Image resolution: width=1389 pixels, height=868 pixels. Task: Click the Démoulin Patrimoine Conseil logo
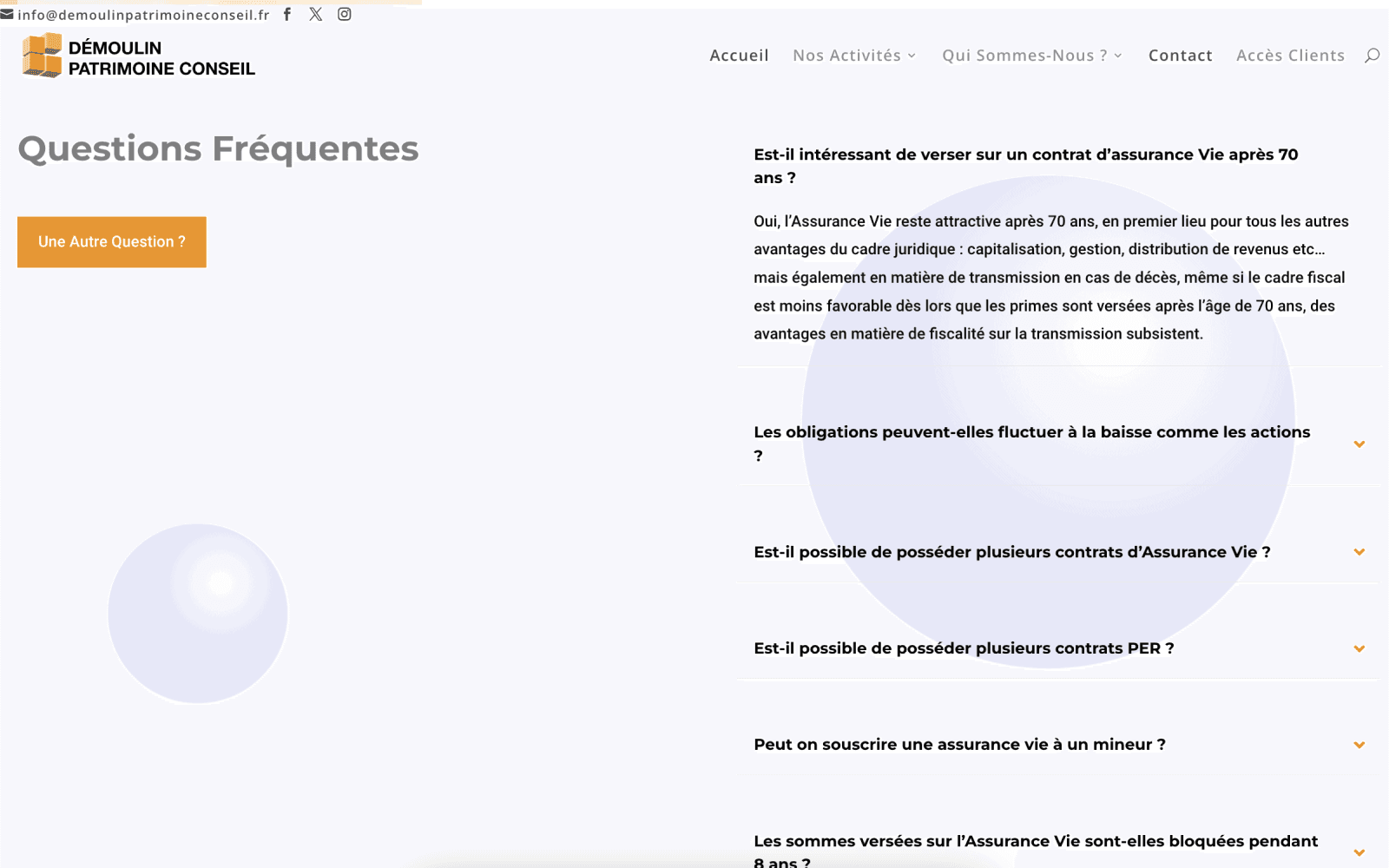pyautogui.click(x=139, y=56)
